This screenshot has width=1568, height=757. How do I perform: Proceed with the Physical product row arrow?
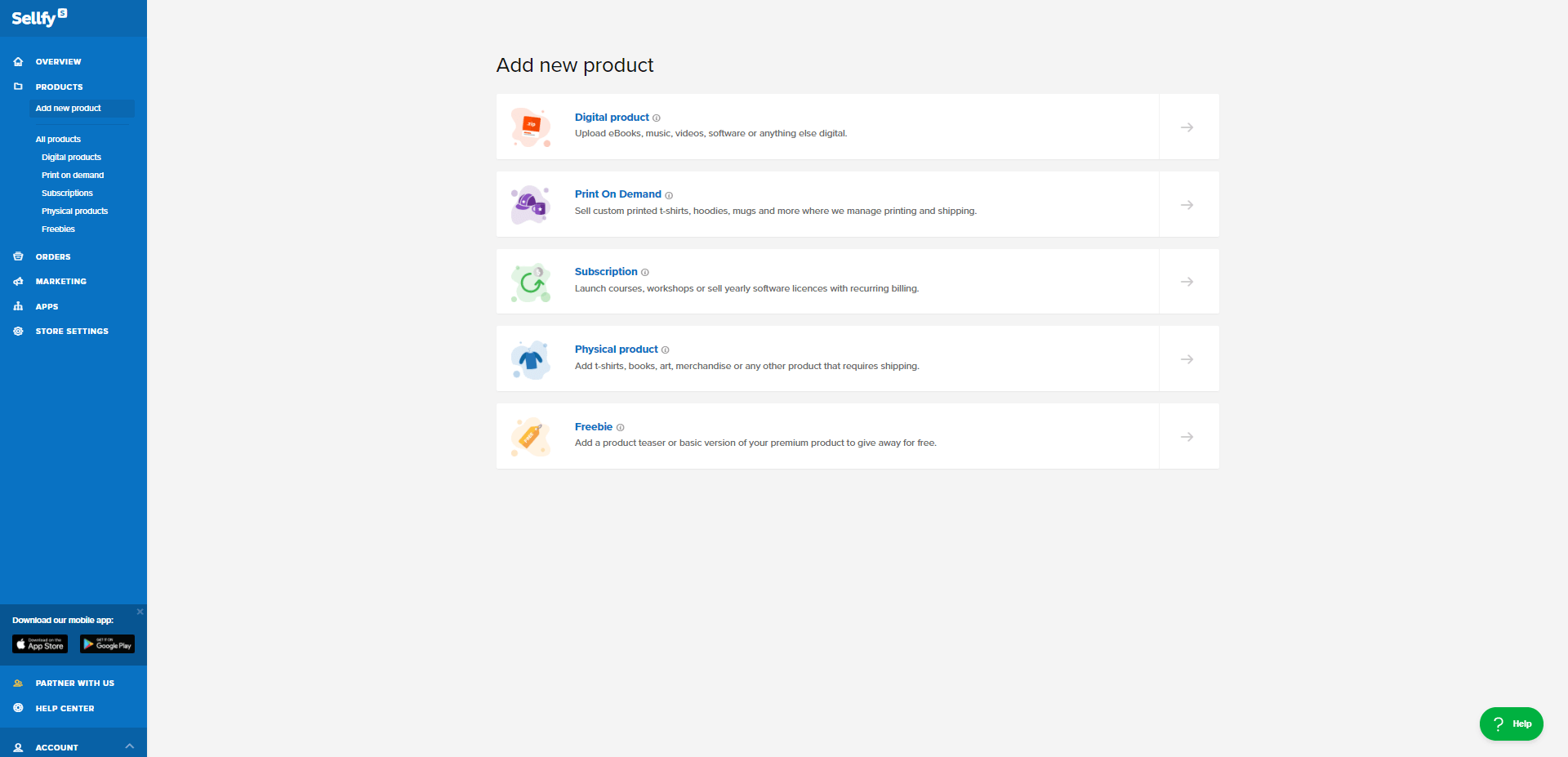pos(1187,359)
